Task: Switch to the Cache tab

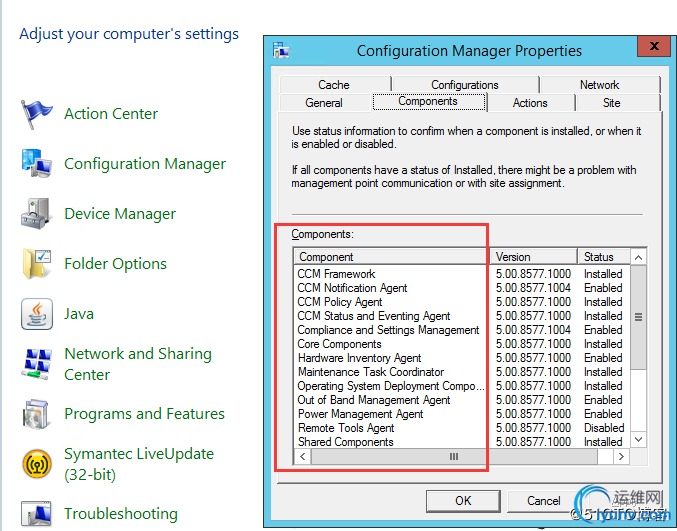Action: pos(334,85)
